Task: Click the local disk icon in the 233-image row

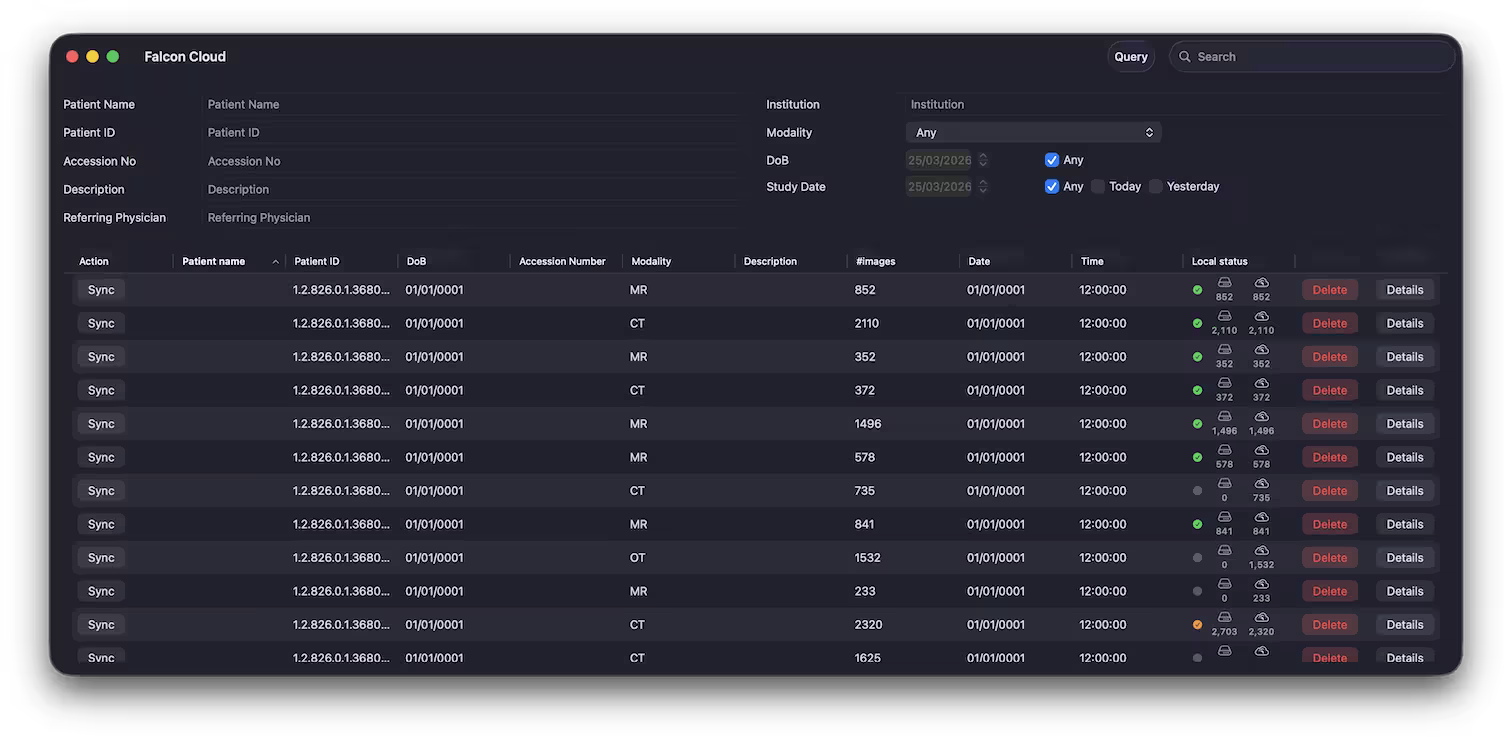Action: pos(1224,585)
